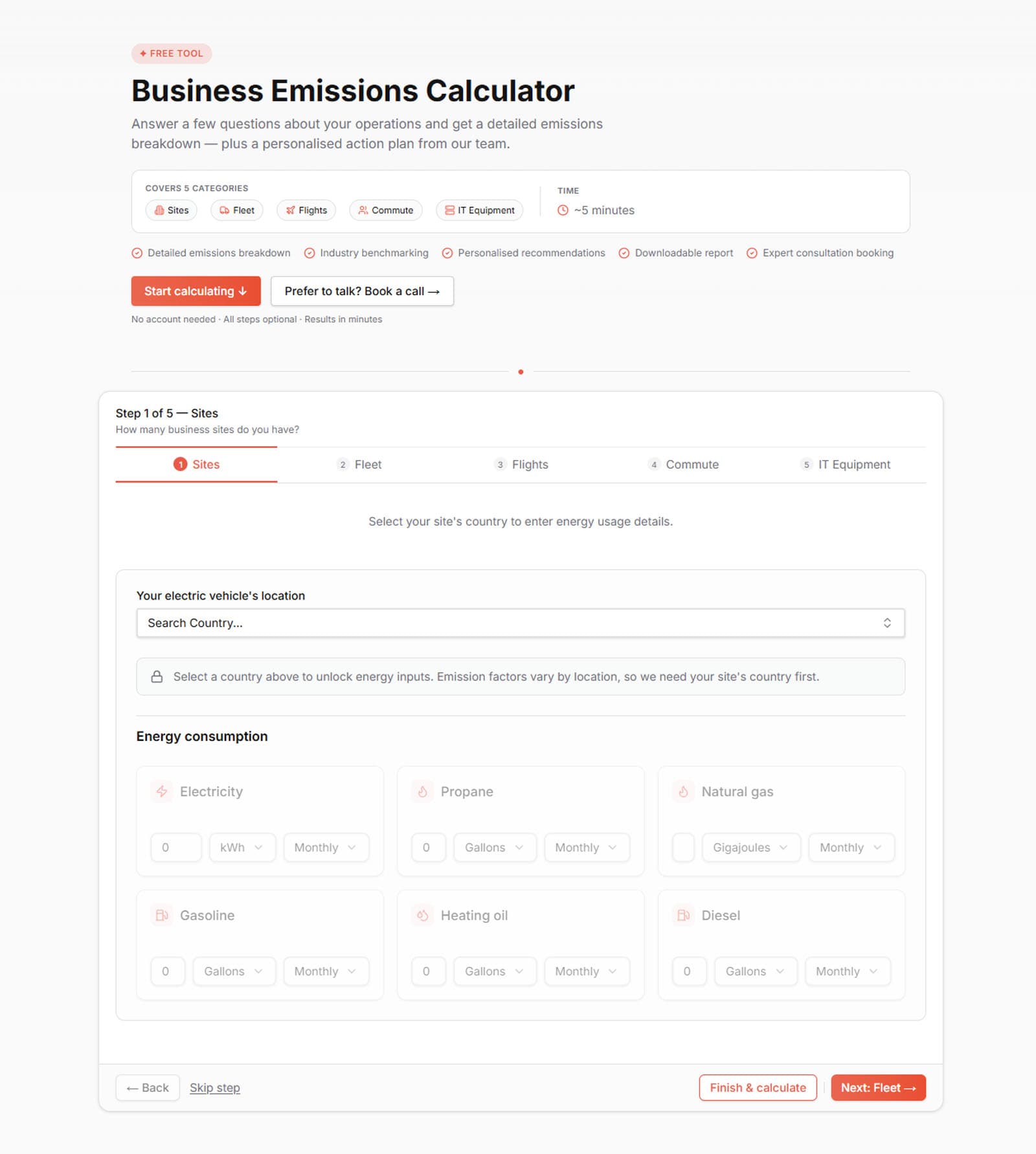Switch to the IT Equipment step tab
Image resolution: width=1036 pixels, height=1154 pixels.
tap(845, 464)
